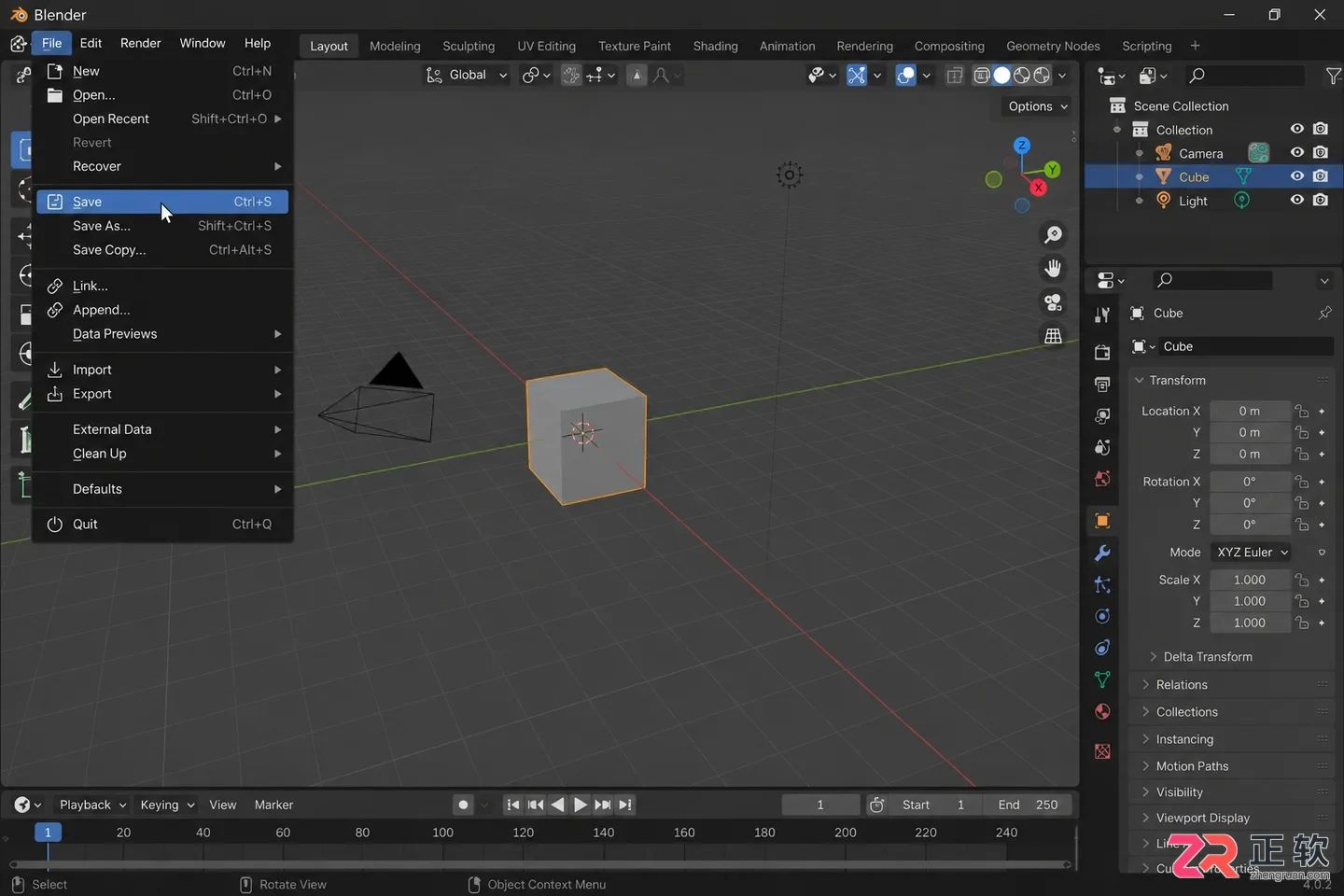
Task: Click Save in the File menu
Action: click(x=162, y=202)
